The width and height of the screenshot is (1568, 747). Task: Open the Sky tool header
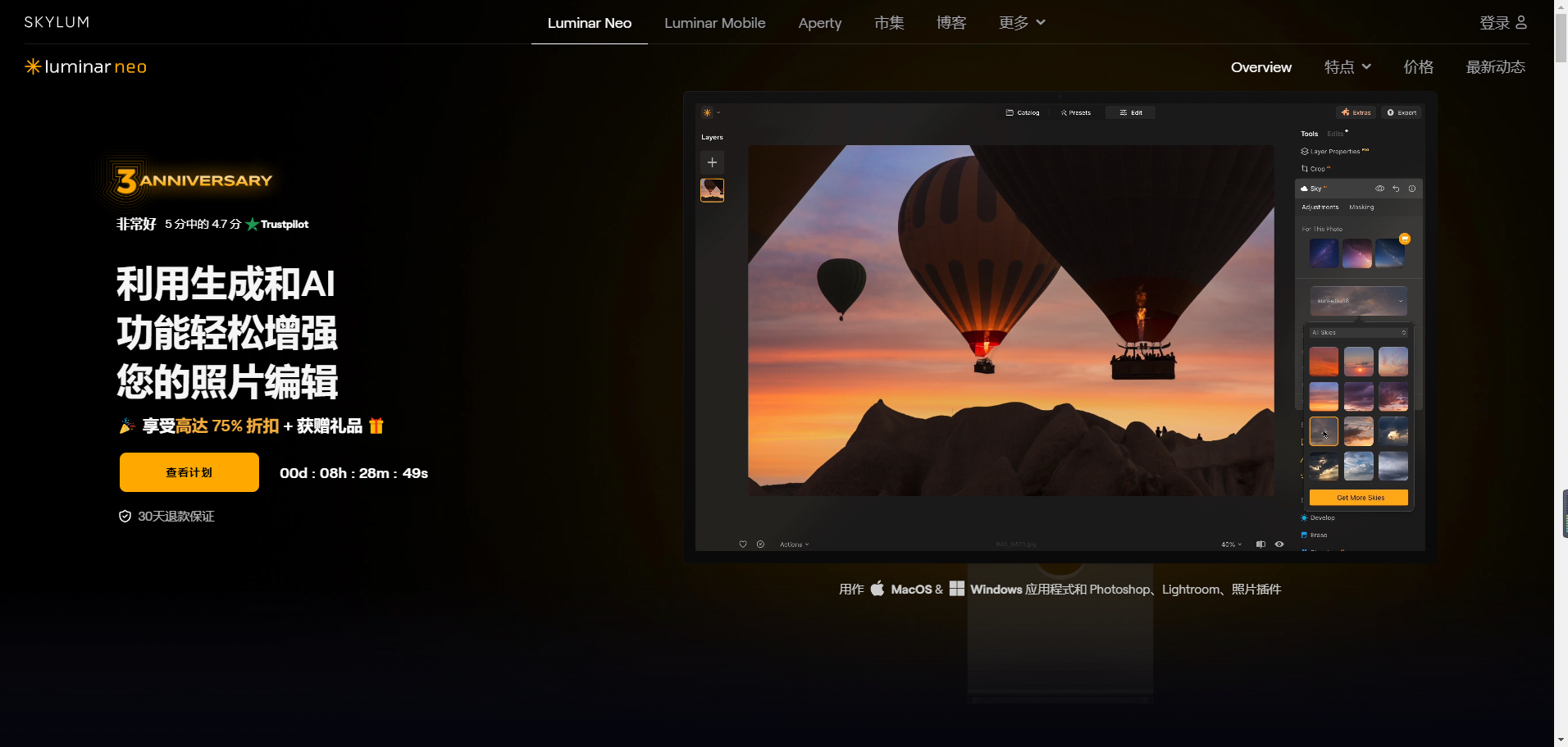coord(1358,189)
